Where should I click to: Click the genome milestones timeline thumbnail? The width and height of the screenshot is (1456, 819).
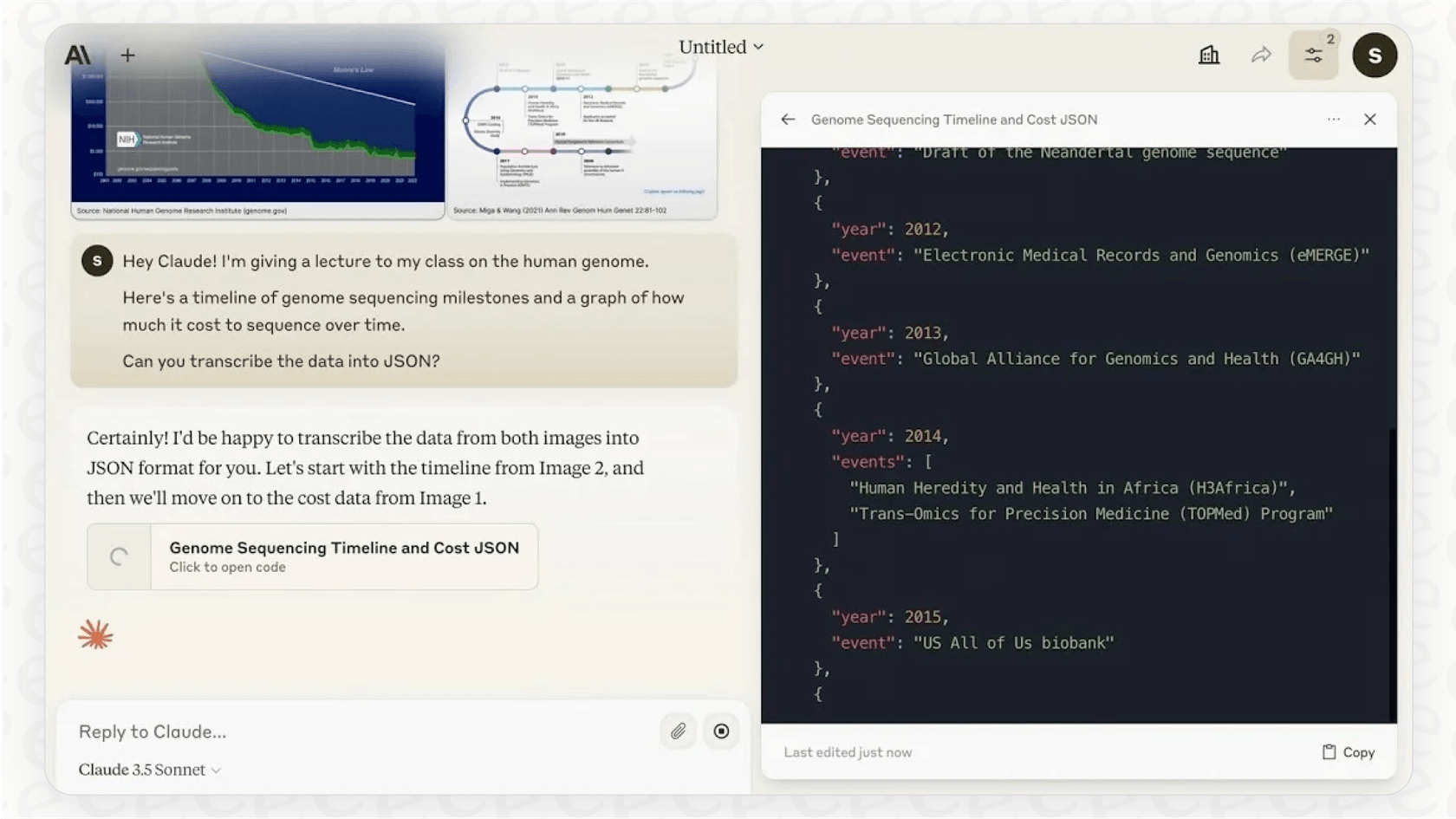583,130
